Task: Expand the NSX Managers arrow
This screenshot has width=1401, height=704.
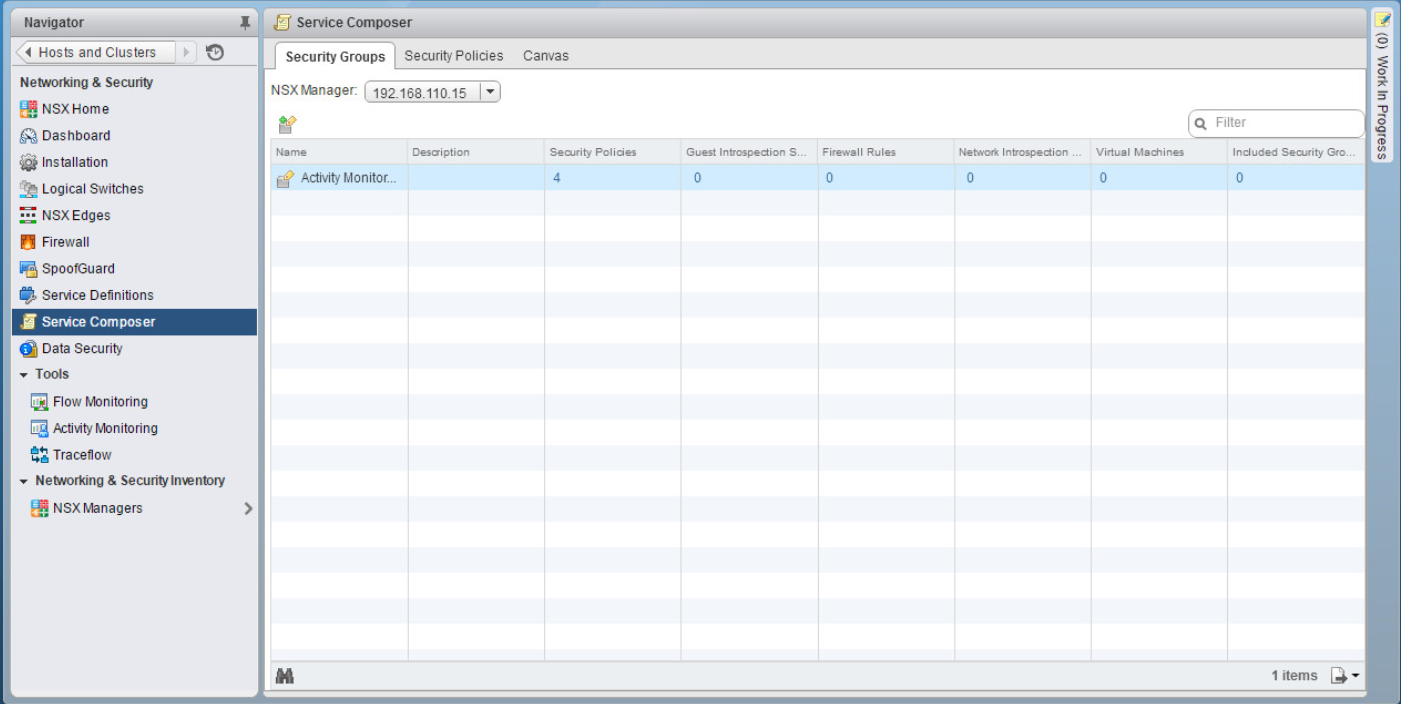Action: (248, 508)
